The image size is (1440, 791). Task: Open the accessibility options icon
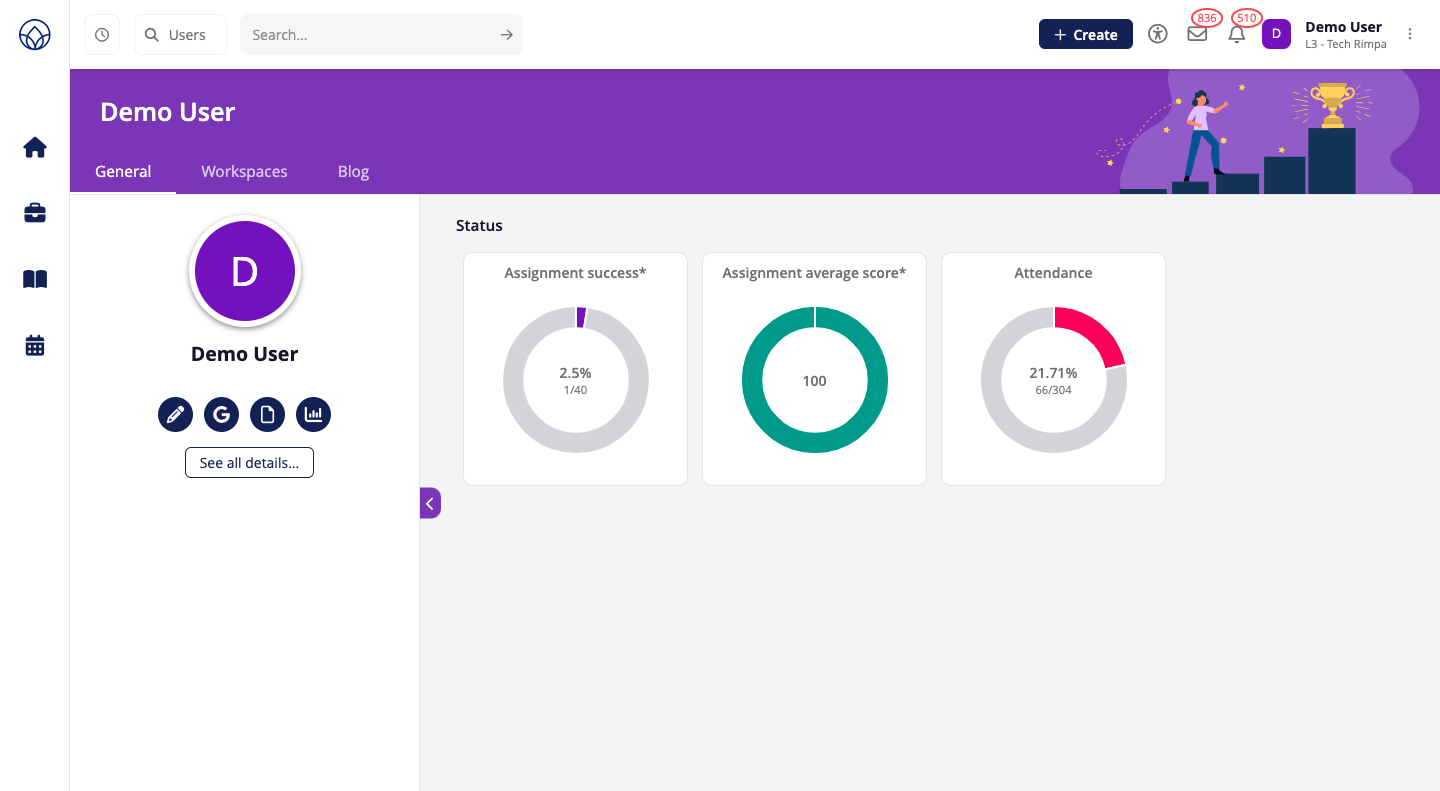coord(1158,34)
